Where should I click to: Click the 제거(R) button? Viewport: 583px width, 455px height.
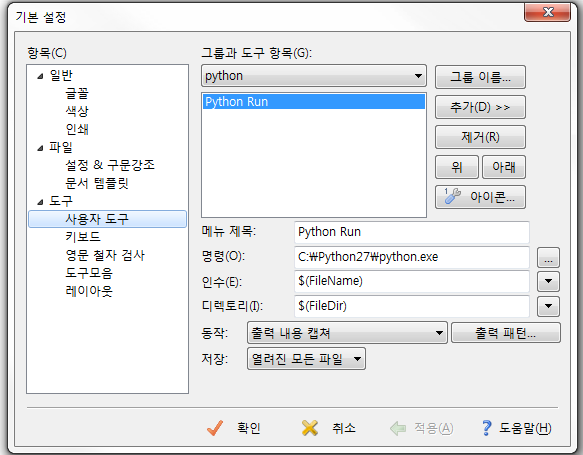tap(480, 137)
